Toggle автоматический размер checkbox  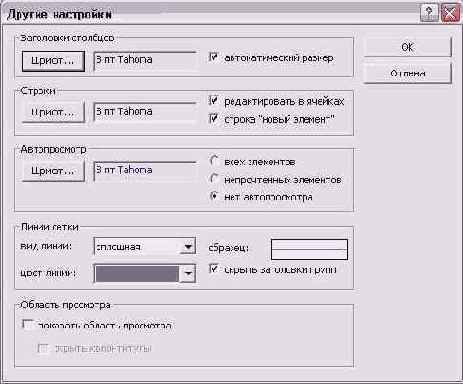click(x=214, y=57)
